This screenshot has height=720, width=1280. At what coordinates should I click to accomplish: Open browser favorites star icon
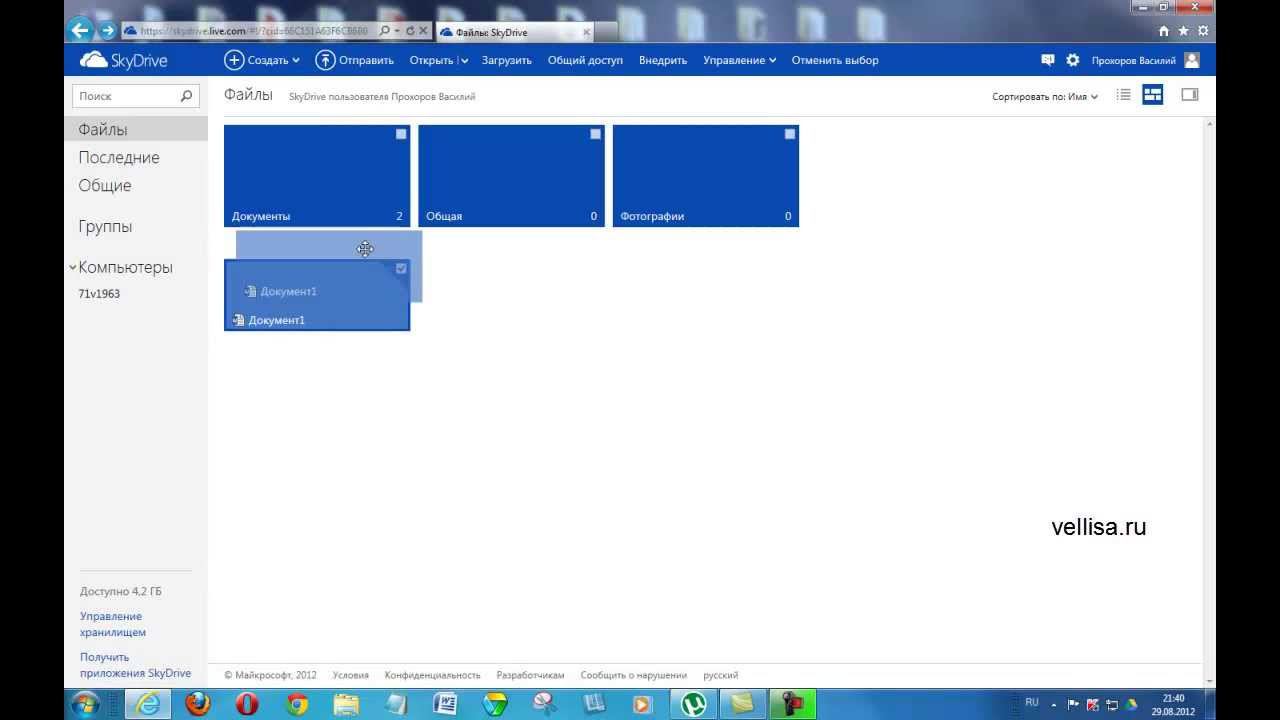coord(1183,31)
